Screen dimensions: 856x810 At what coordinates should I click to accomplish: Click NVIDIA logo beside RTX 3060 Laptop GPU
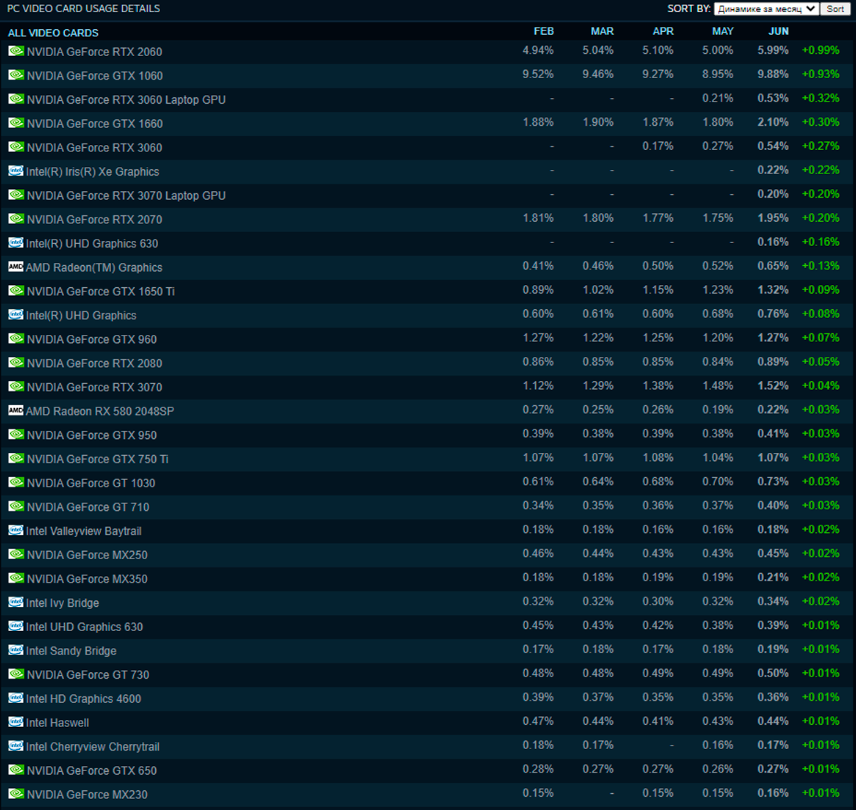pyautogui.click(x=16, y=99)
